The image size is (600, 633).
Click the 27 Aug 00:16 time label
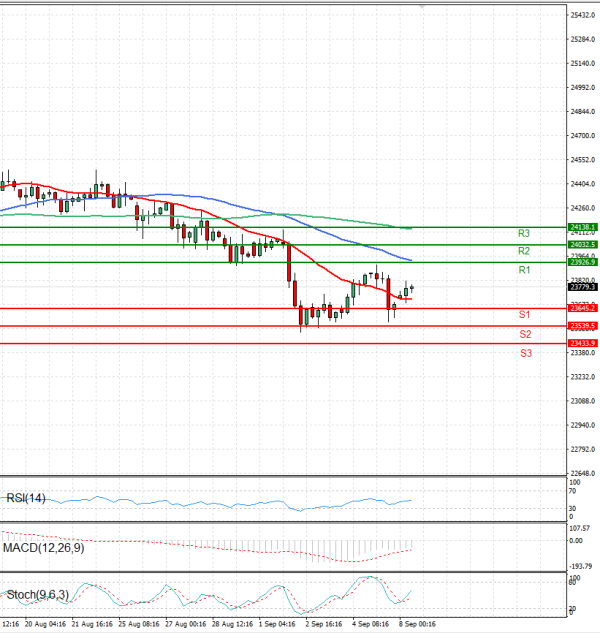(x=185, y=624)
